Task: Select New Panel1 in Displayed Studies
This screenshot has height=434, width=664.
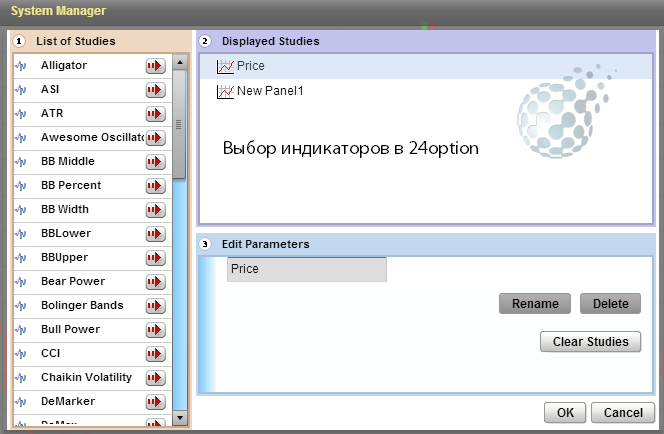Action: tap(426, 91)
